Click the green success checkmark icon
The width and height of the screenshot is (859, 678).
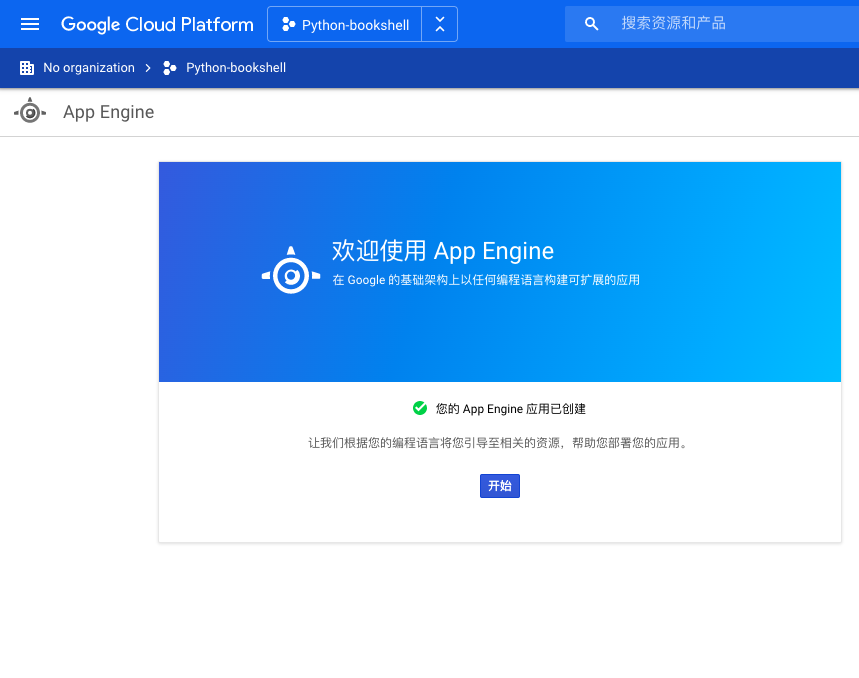tap(420, 409)
